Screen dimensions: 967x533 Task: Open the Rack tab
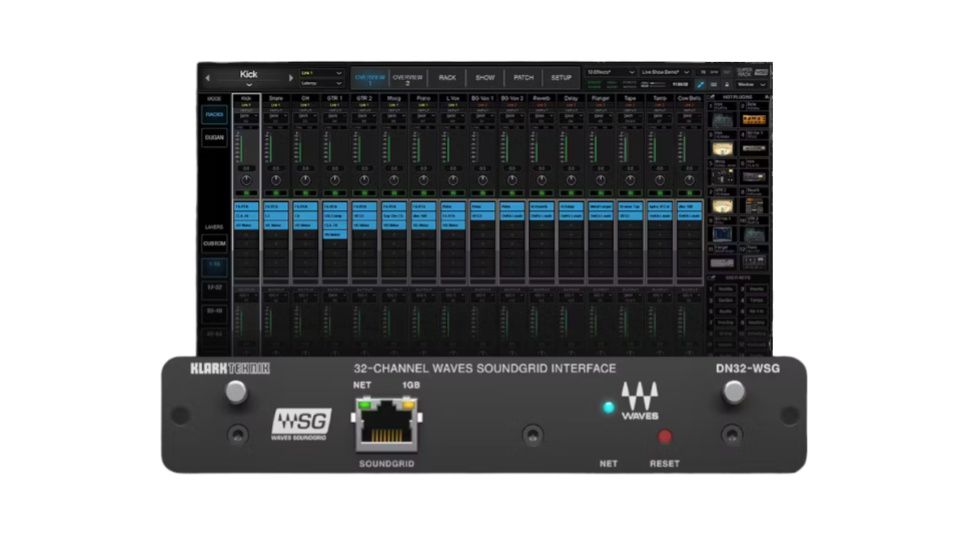coord(447,78)
